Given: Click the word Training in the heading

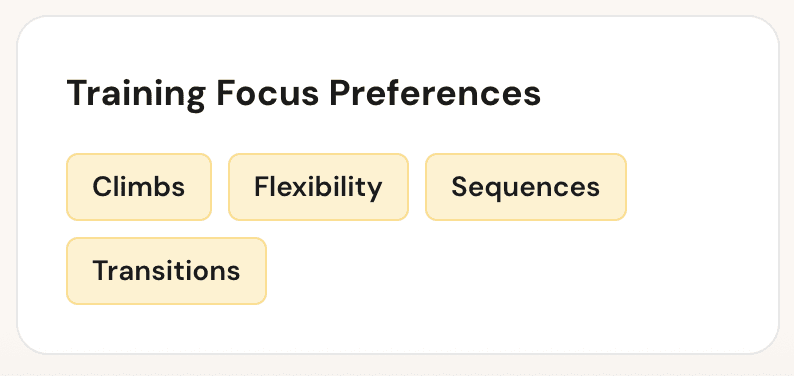Looking at the screenshot, I should pyautogui.click(x=136, y=95).
